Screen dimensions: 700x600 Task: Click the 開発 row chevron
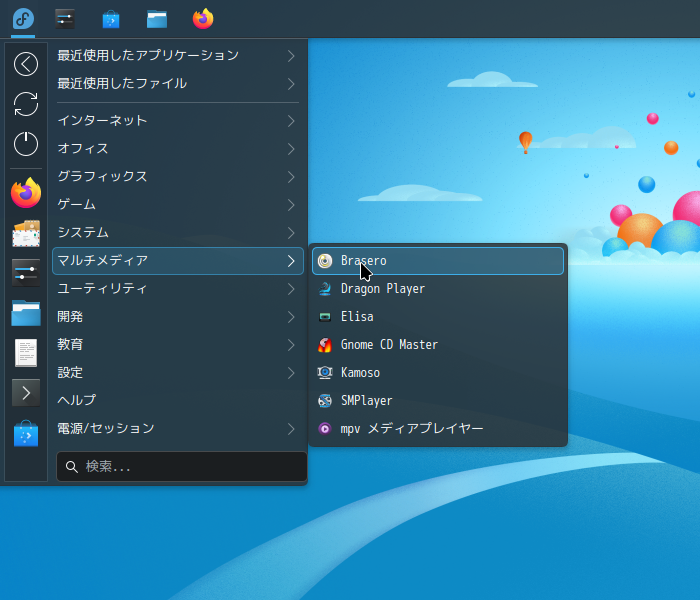click(291, 317)
